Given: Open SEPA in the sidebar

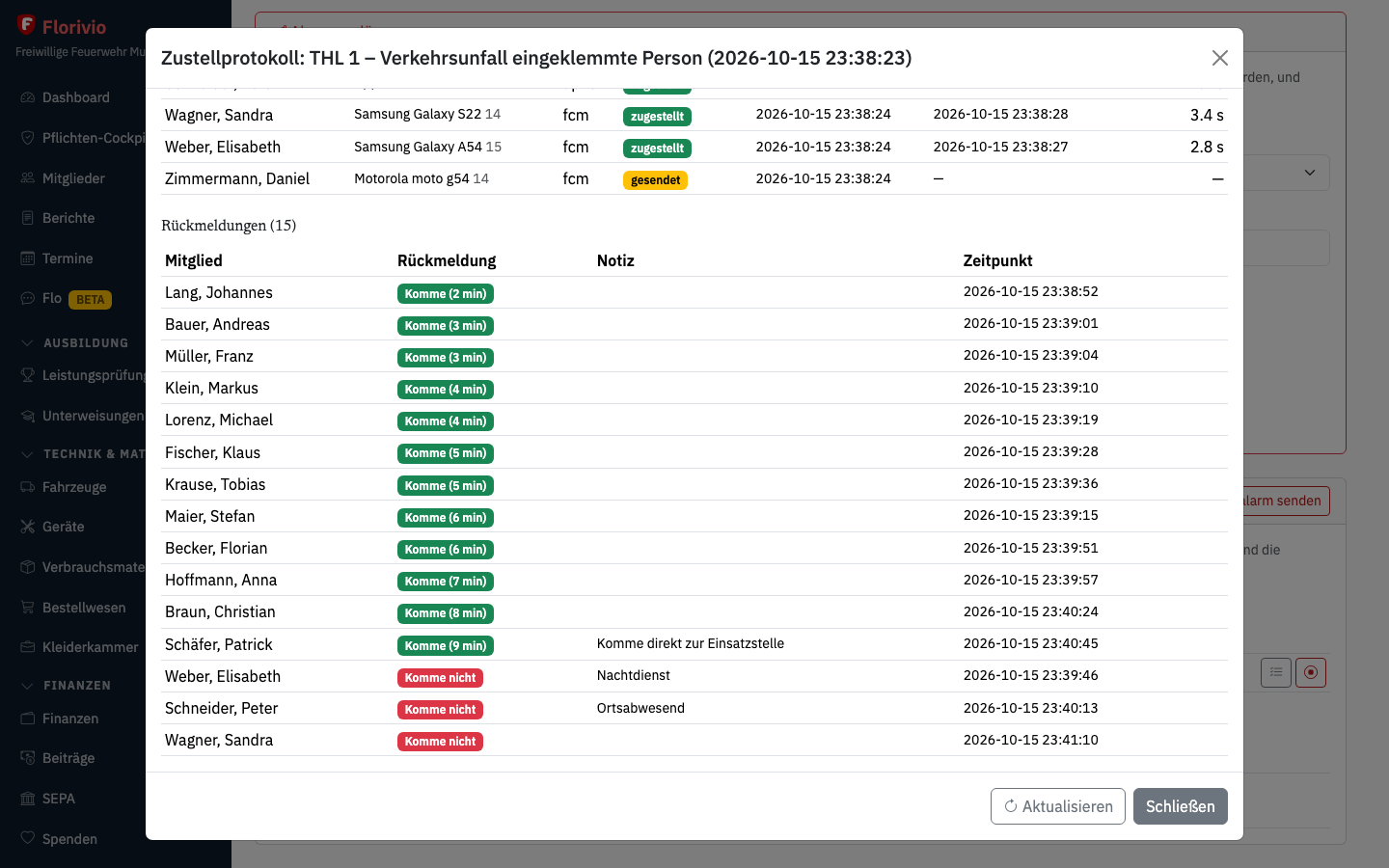Looking at the screenshot, I should point(47,799).
